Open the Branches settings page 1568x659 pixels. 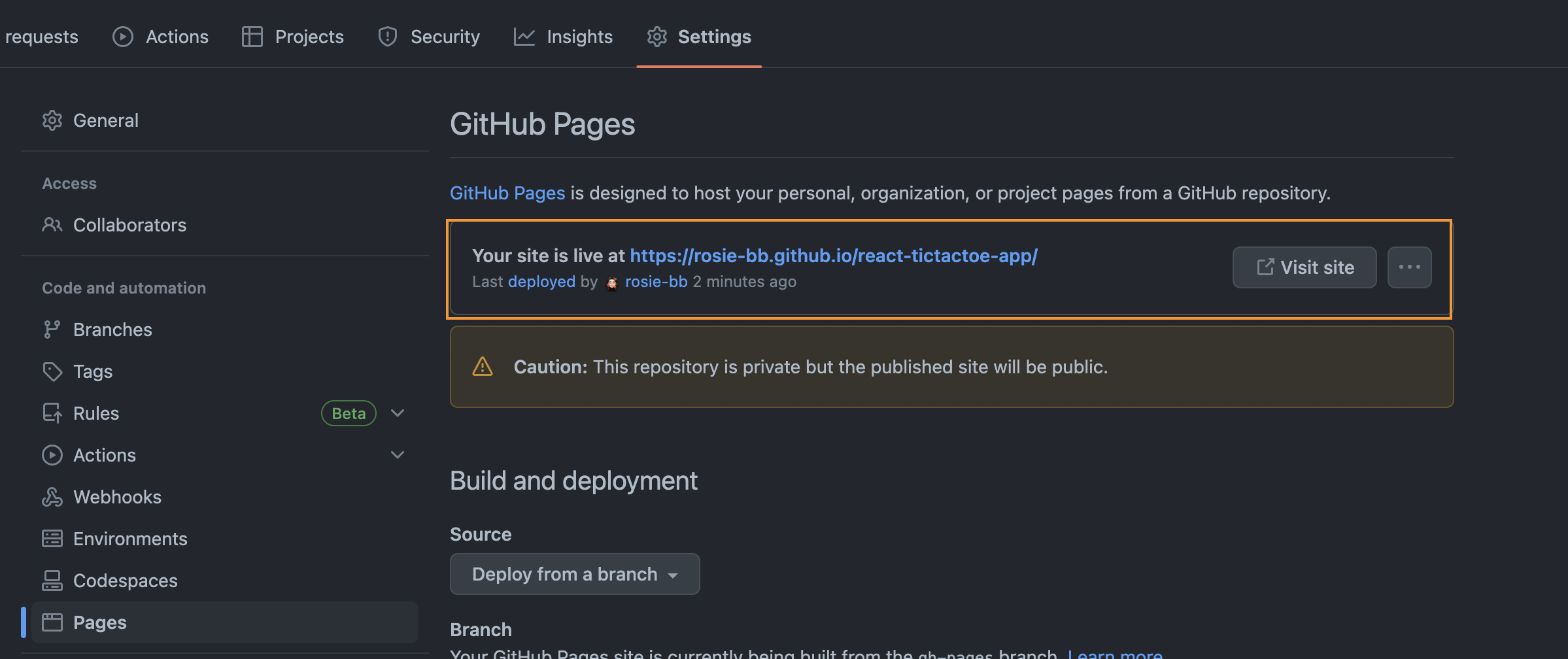(x=225, y=329)
